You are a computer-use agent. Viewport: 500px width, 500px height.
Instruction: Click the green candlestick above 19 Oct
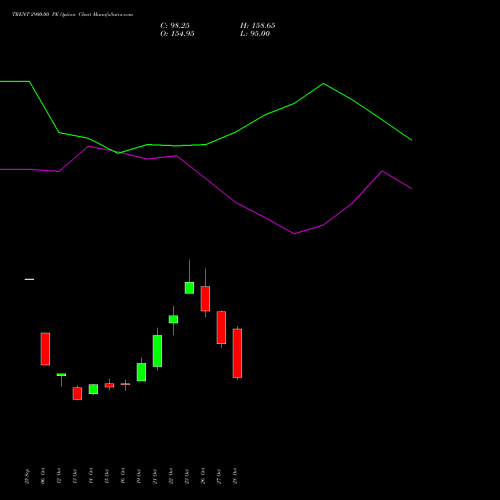[x=141, y=372]
